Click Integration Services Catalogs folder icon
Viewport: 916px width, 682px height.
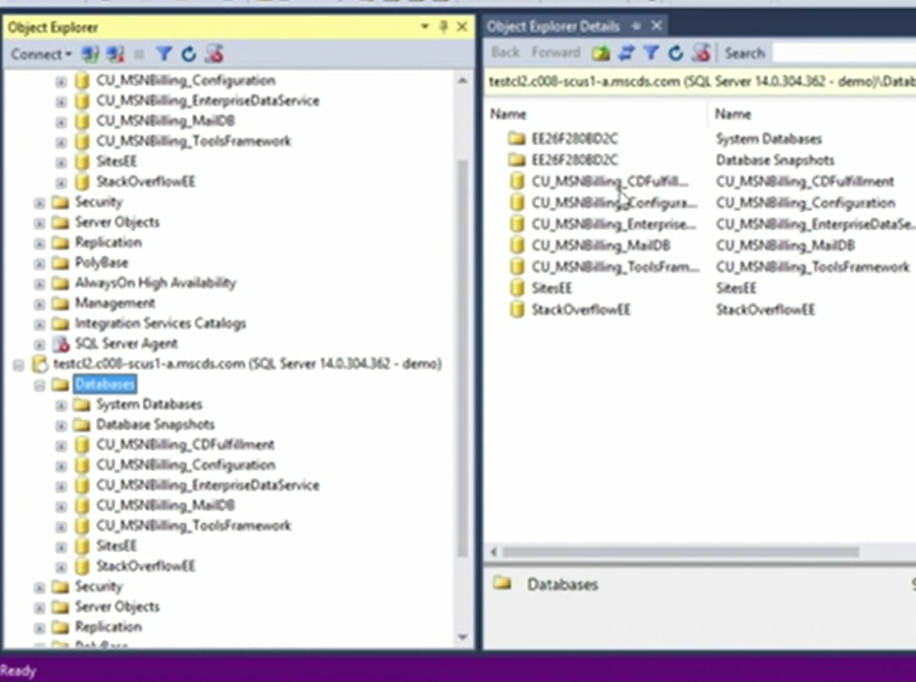60,323
